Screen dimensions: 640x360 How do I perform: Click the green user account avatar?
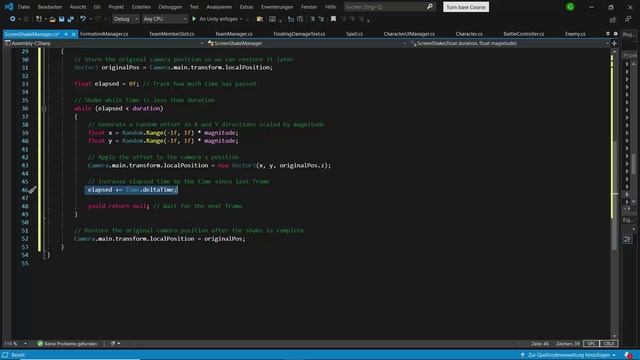pyautogui.click(x=570, y=7)
